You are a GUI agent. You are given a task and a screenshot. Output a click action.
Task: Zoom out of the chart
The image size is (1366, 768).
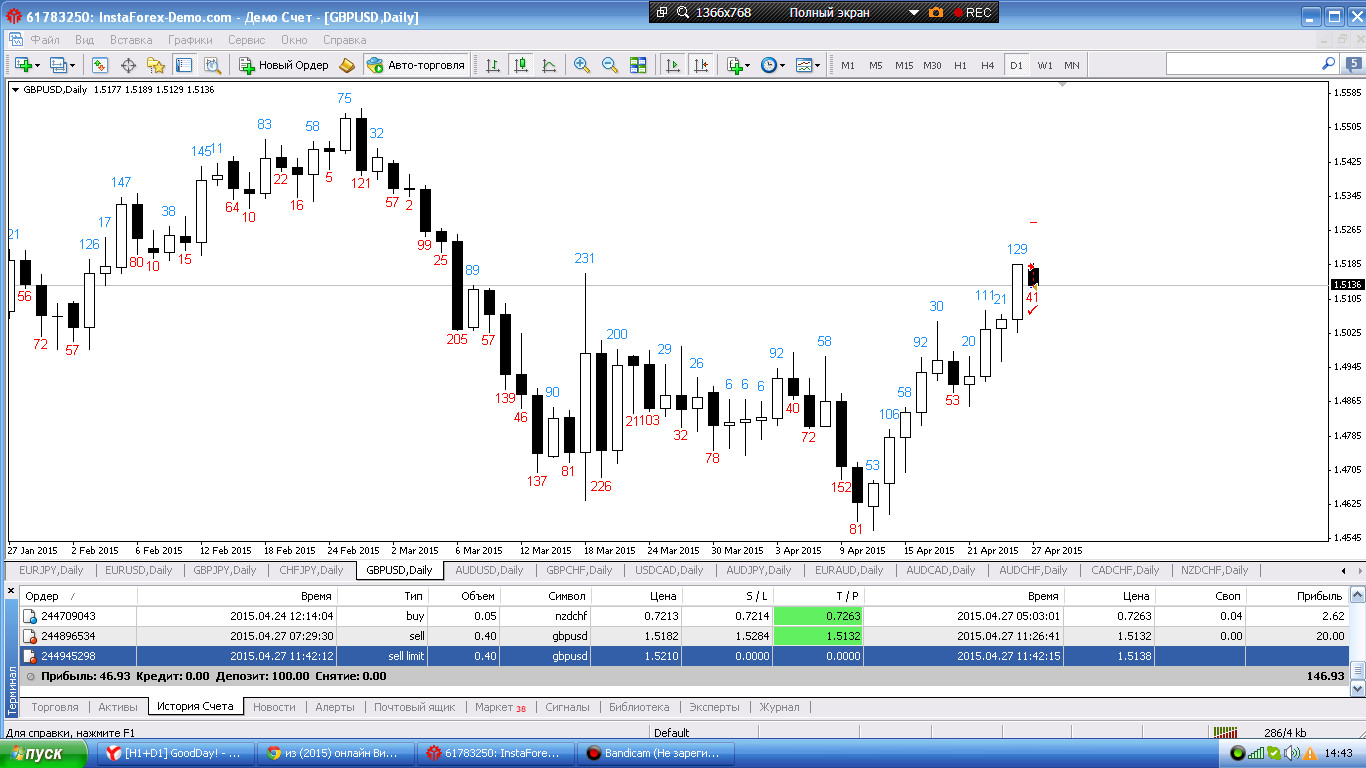pos(610,65)
